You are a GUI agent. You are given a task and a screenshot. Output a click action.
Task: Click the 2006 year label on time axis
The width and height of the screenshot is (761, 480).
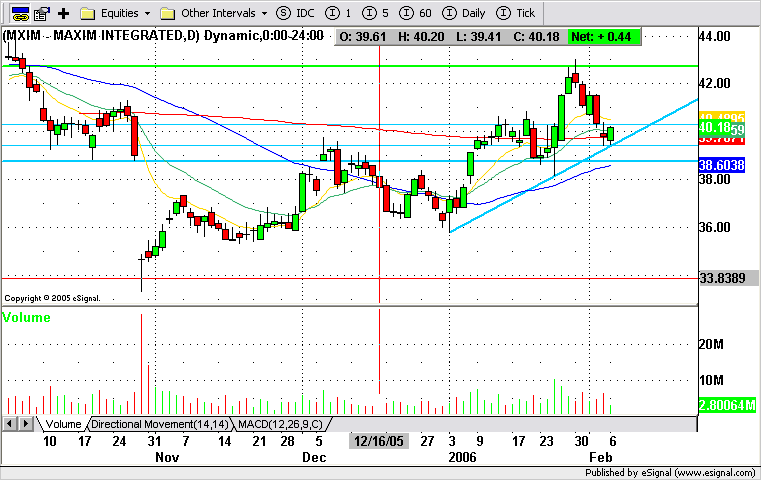point(463,457)
